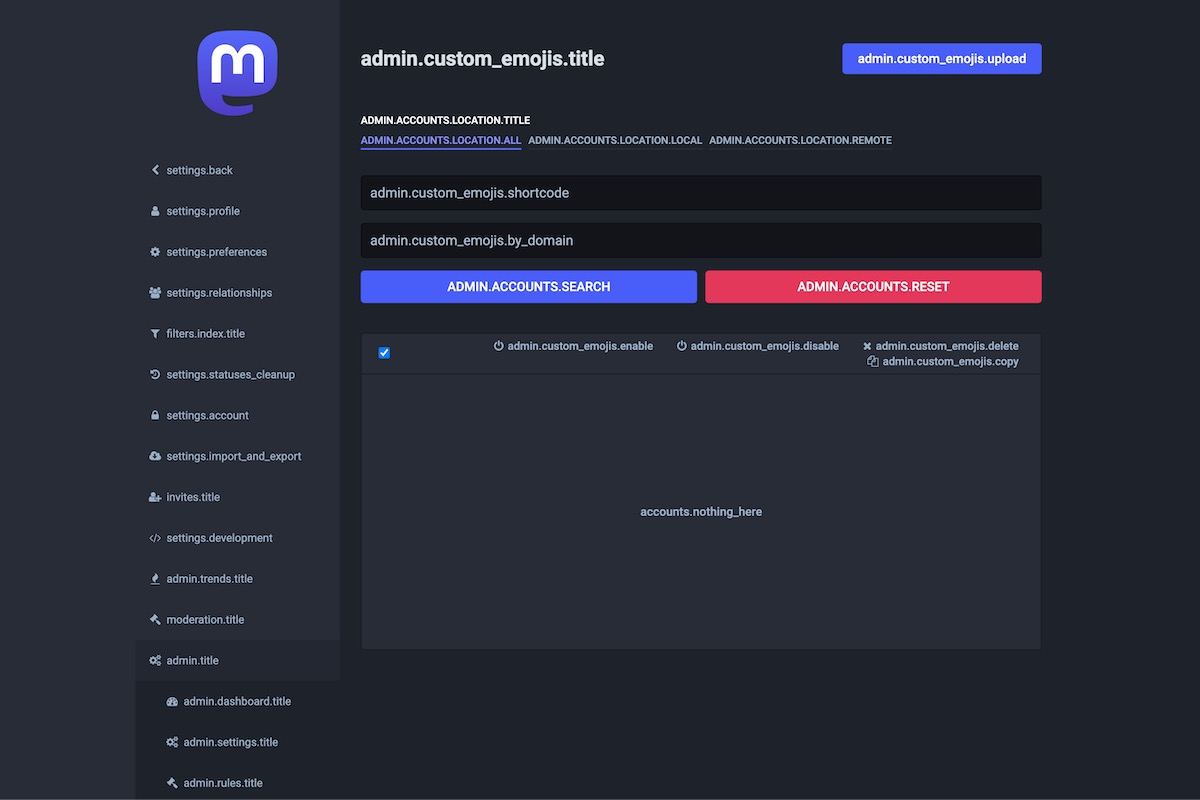Select the ADMIN.ACCOUNTS.LOCATION.REMOTE filter tab

[800, 141]
